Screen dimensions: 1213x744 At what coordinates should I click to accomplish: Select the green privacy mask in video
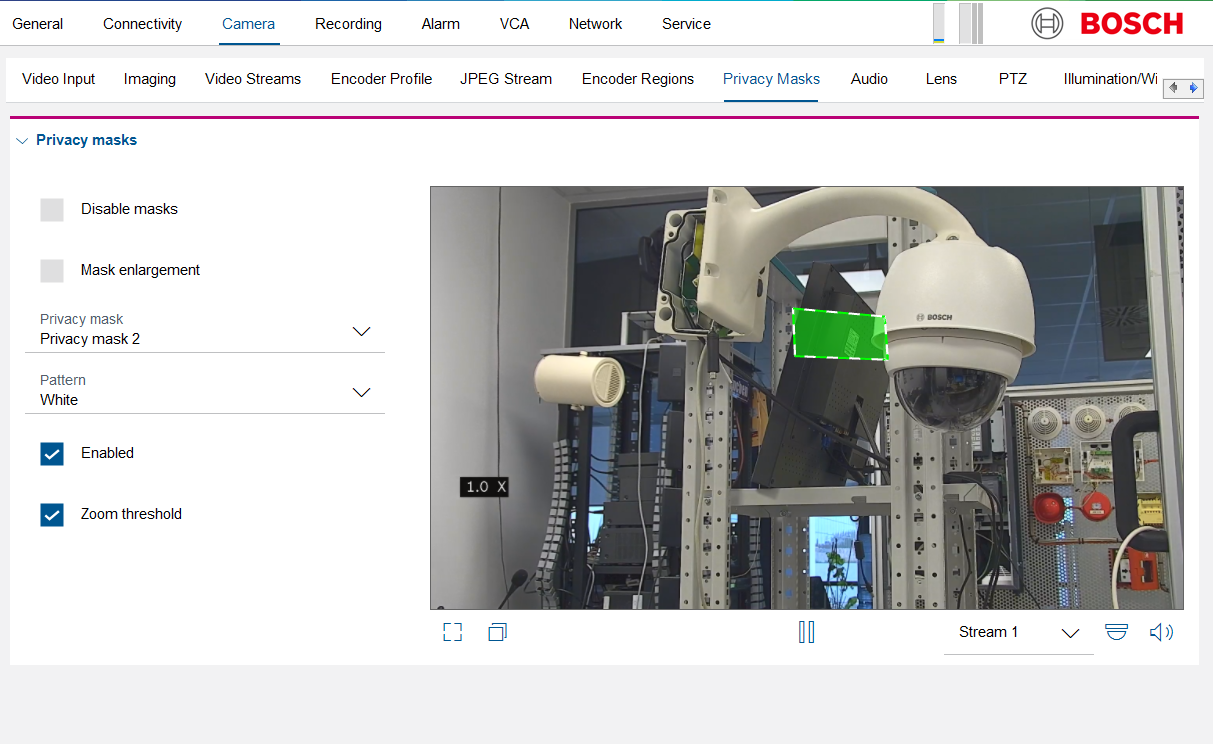[x=839, y=333]
